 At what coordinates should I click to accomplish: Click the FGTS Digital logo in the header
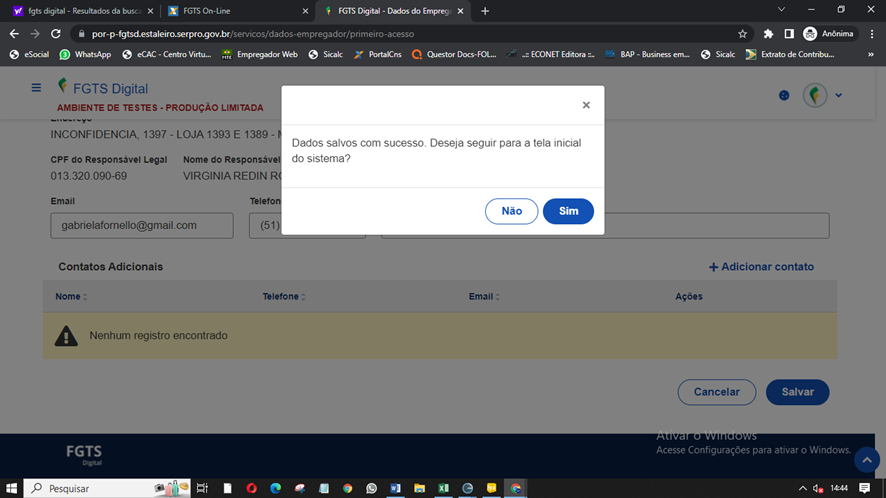[x=103, y=88]
